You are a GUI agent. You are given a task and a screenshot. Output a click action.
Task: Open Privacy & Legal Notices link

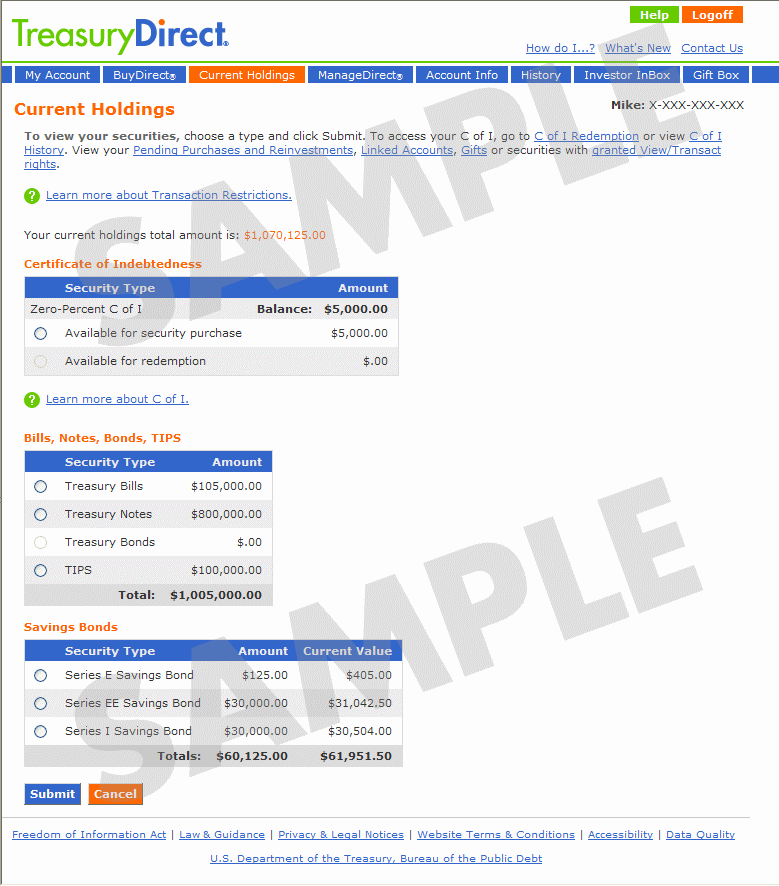(x=341, y=835)
